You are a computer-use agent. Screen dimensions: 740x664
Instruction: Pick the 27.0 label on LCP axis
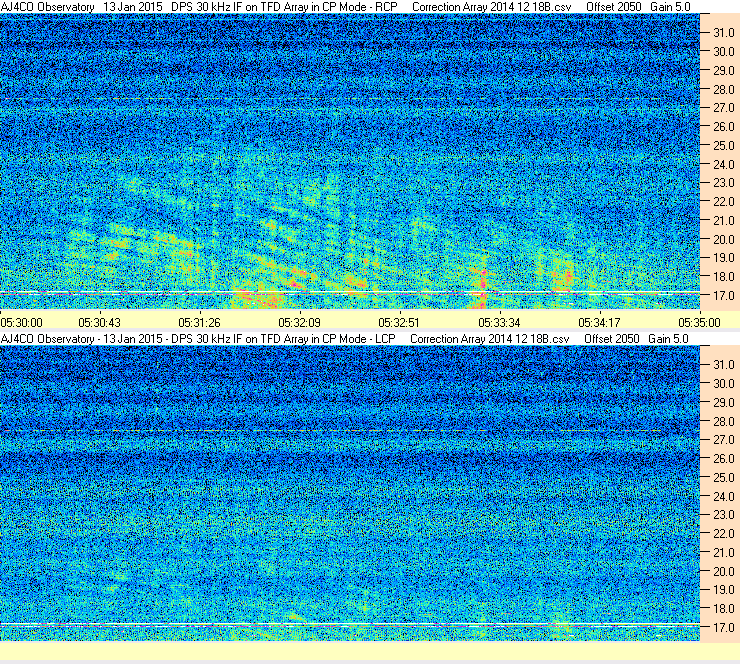pyautogui.click(x=724, y=440)
